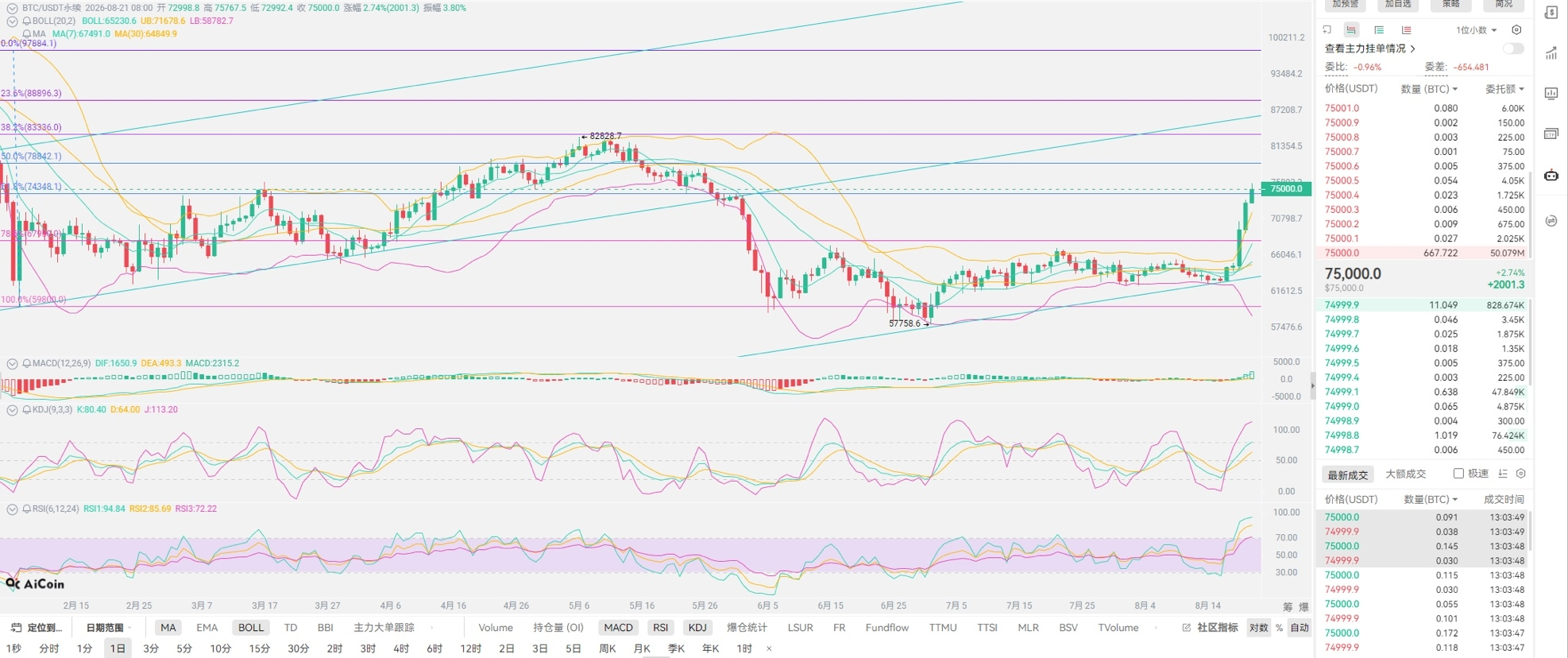
Task: Toggle the 查看主力挂单情况 switch
Action: click(x=1513, y=48)
